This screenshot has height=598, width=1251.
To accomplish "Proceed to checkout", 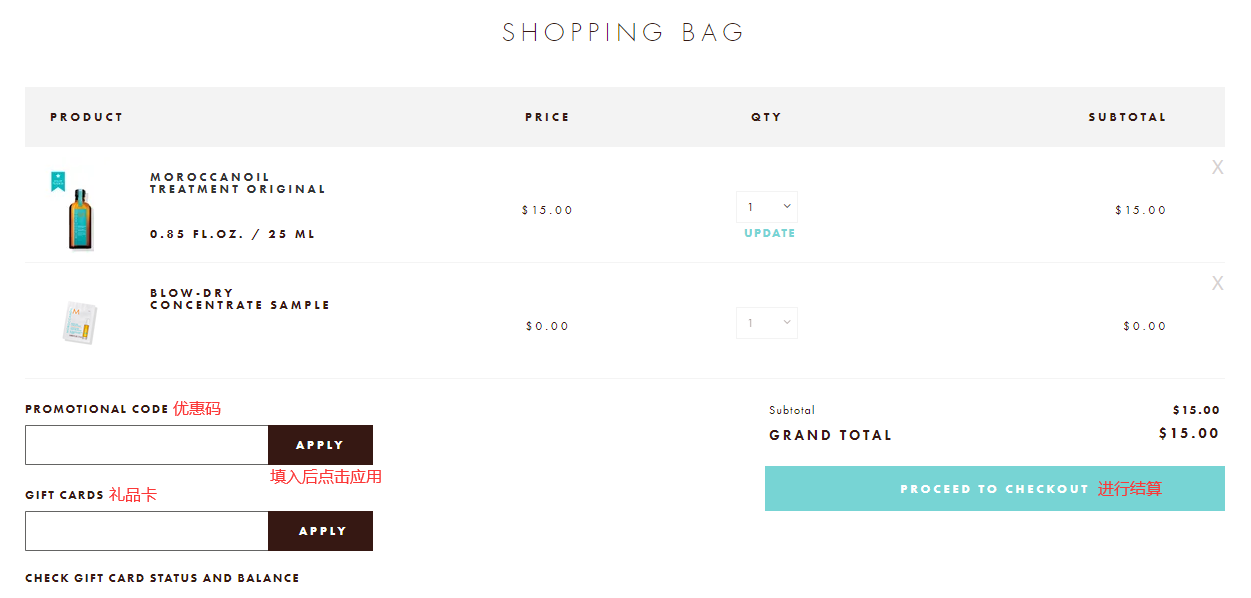I will point(994,489).
